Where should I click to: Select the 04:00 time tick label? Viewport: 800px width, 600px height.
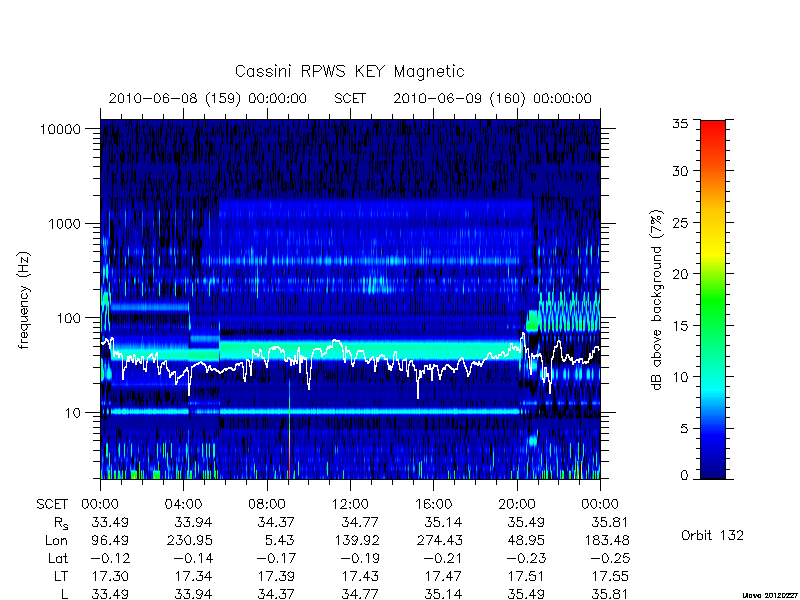[183, 505]
